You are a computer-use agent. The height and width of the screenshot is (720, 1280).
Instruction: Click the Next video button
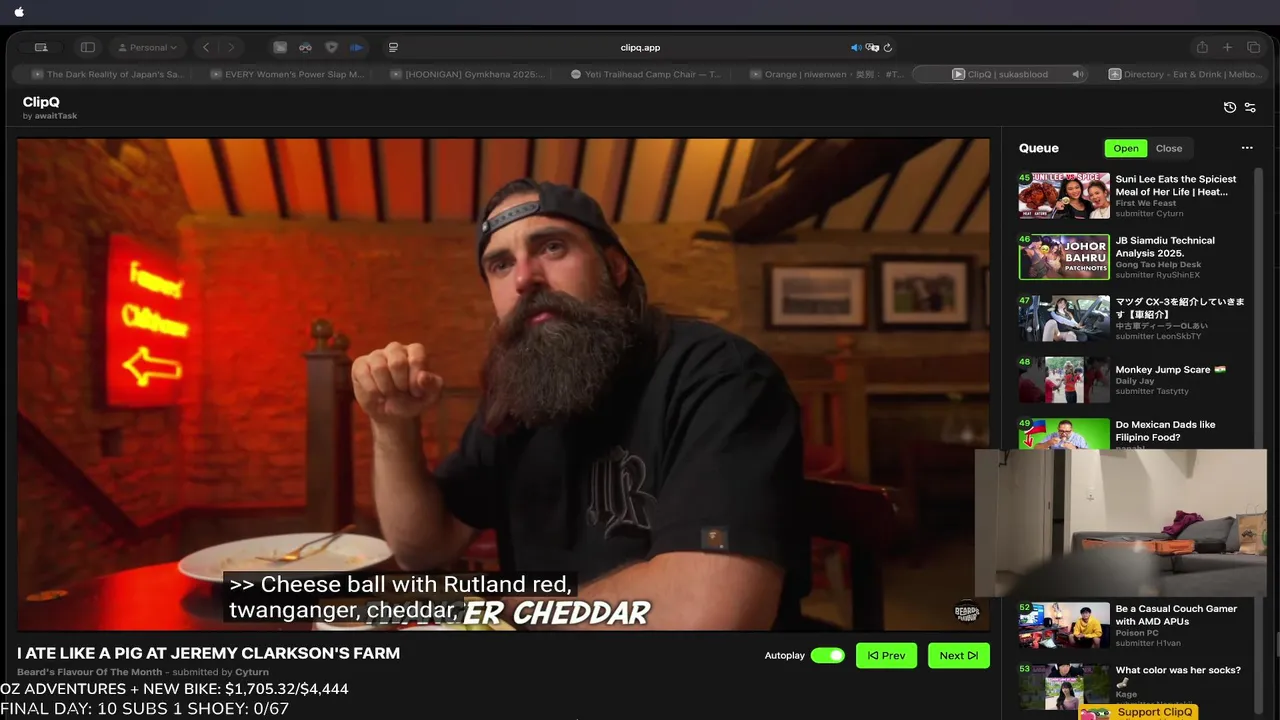click(958, 655)
